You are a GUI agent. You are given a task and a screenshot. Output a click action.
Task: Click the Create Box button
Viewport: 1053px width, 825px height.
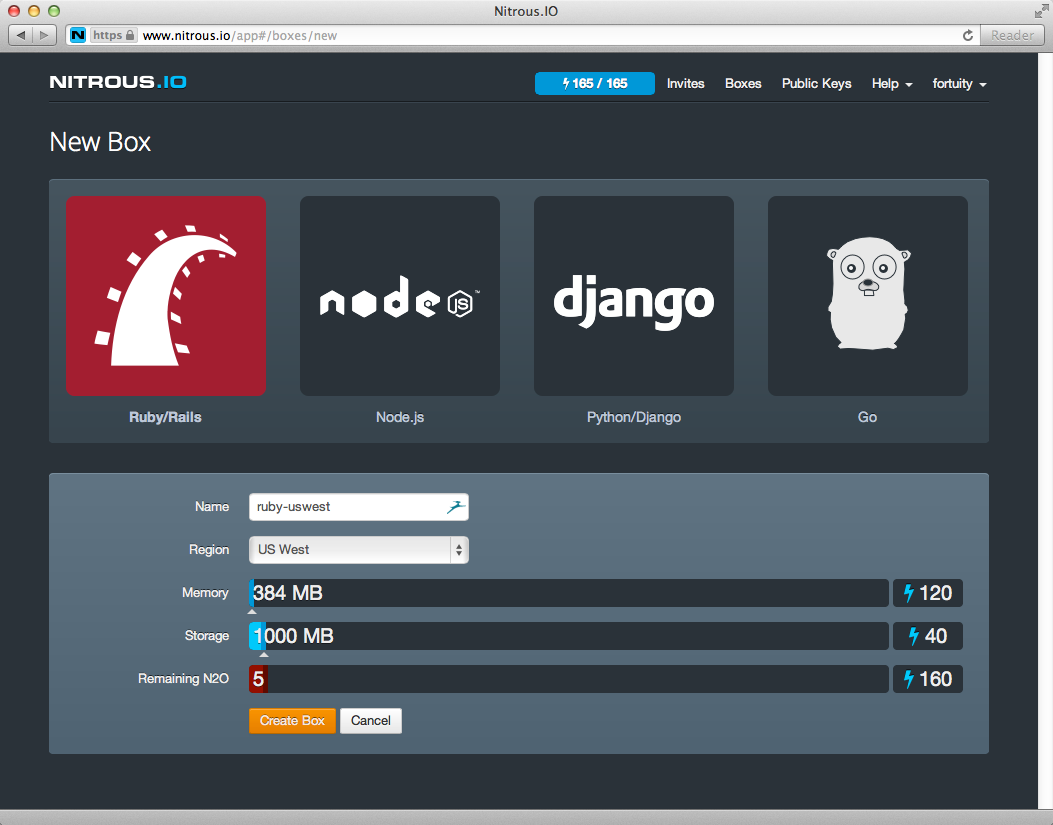pyautogui.click(x=292, y=721)
